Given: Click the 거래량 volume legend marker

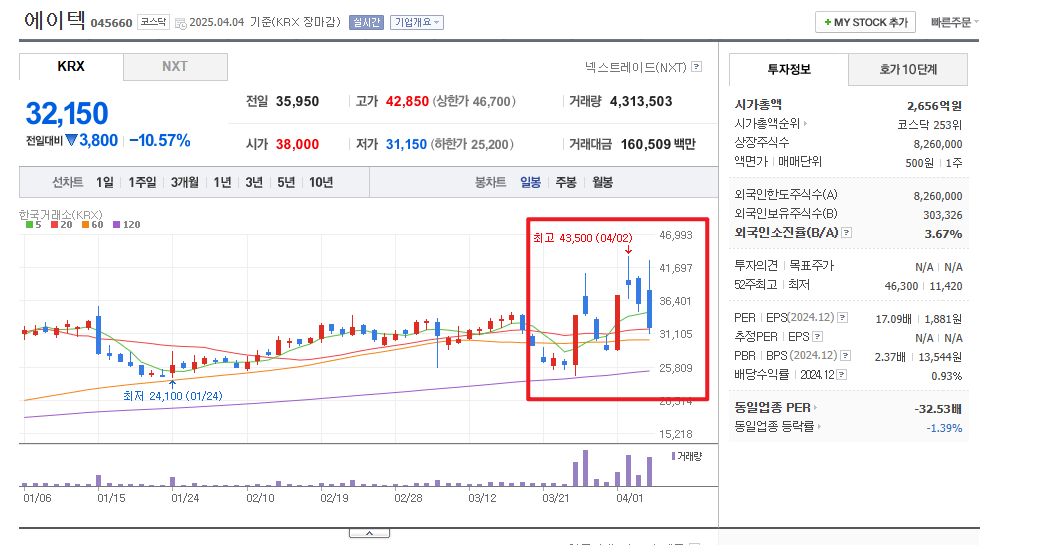Looking at the screenshot, I should 674,456.
